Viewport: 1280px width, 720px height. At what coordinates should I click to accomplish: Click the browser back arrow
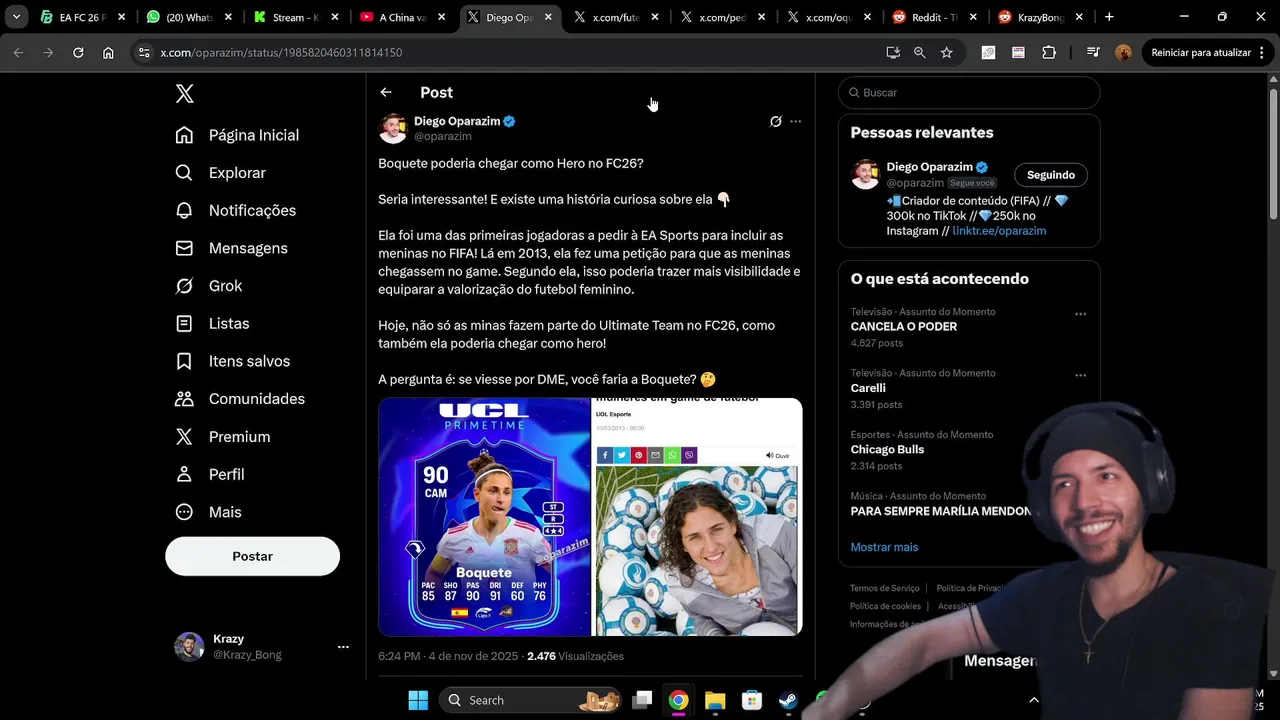pos(18,52)
